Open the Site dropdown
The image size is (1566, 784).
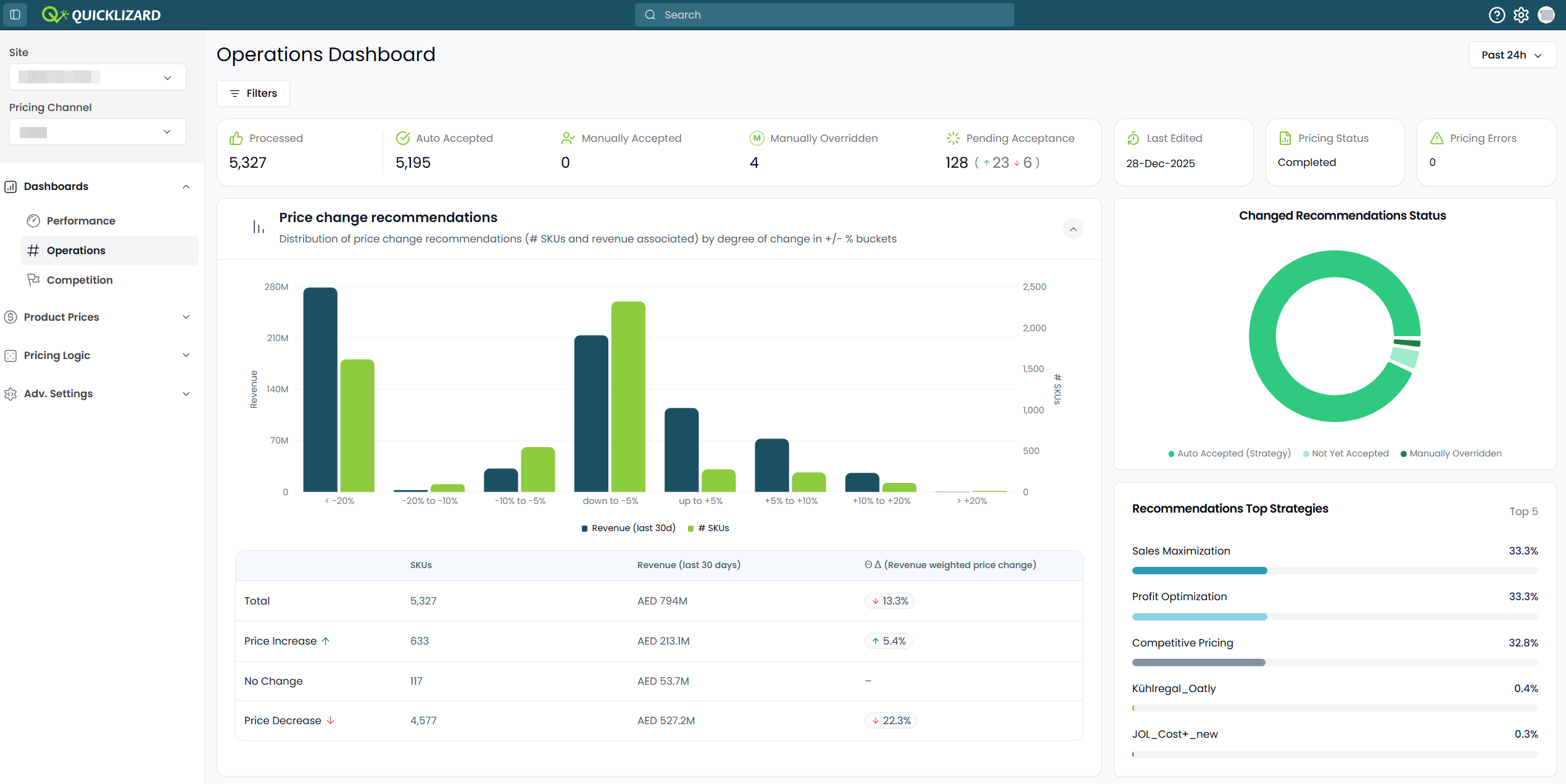tap(97, 77)
